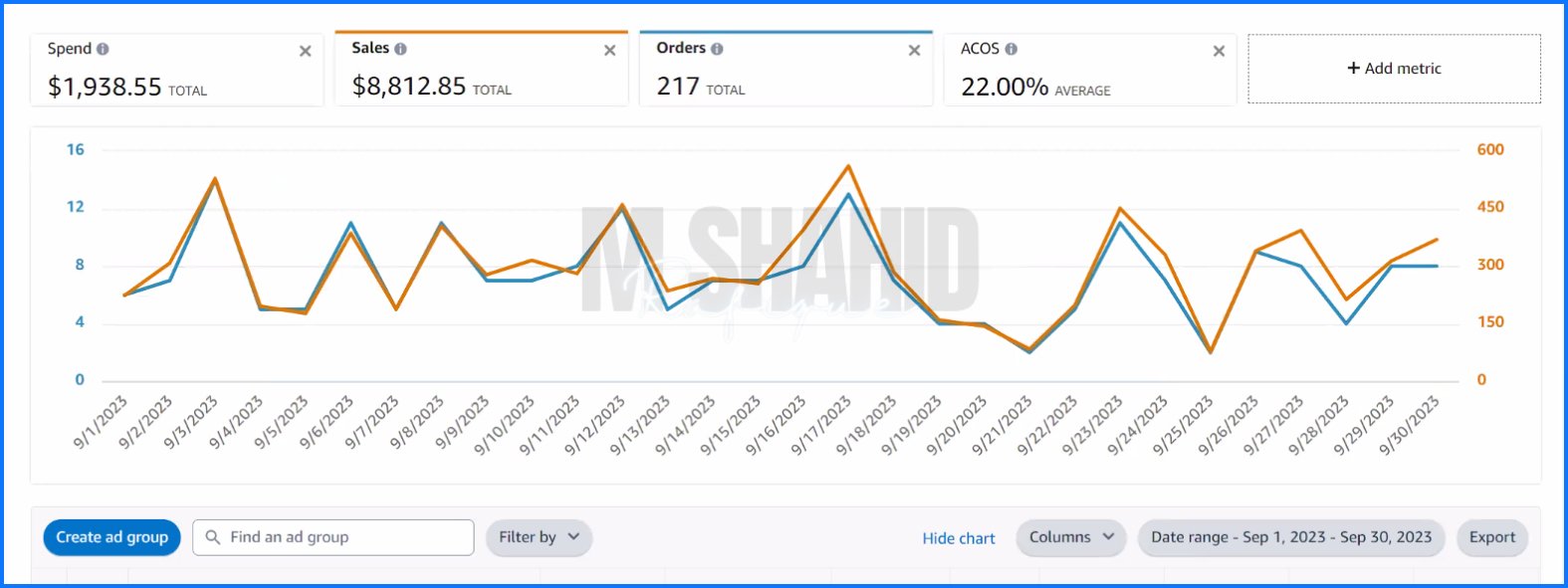Select the Spend metric card
Viewport: 1568px width, 588px height.
176,70
